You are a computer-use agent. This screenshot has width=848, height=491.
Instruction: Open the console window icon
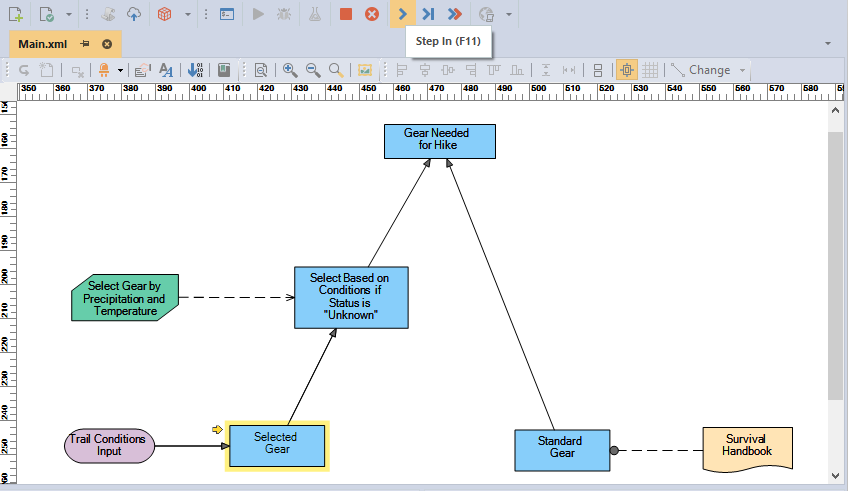coord(227,14)
